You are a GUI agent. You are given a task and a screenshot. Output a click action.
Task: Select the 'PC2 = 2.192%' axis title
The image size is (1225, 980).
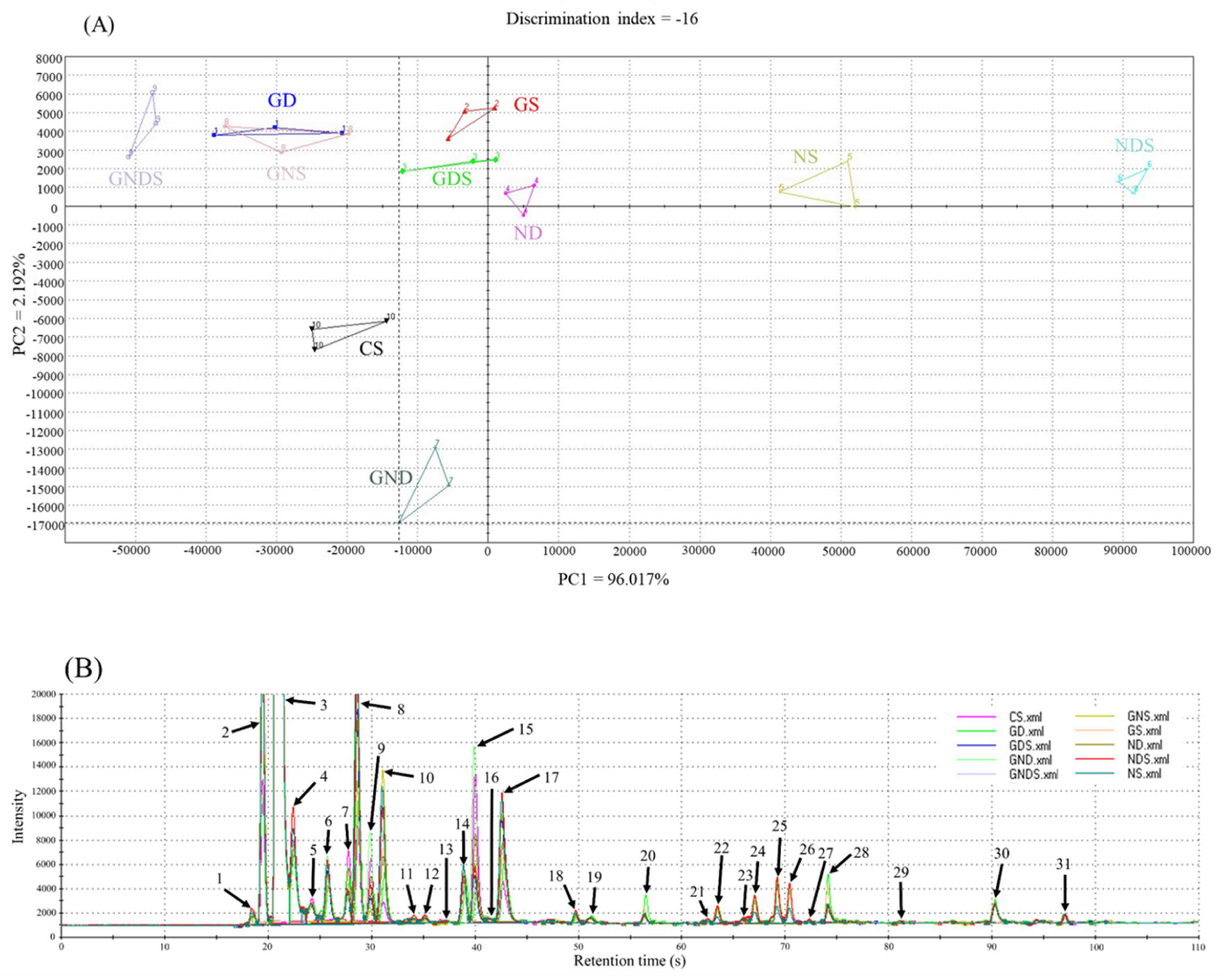click(x=19, y=304)
